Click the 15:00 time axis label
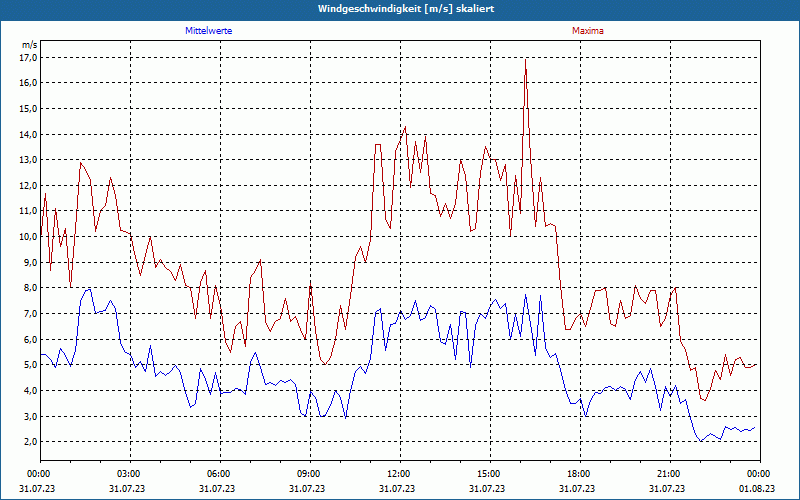This screenshot has height=500, width=800. click(x=487, y=474)
